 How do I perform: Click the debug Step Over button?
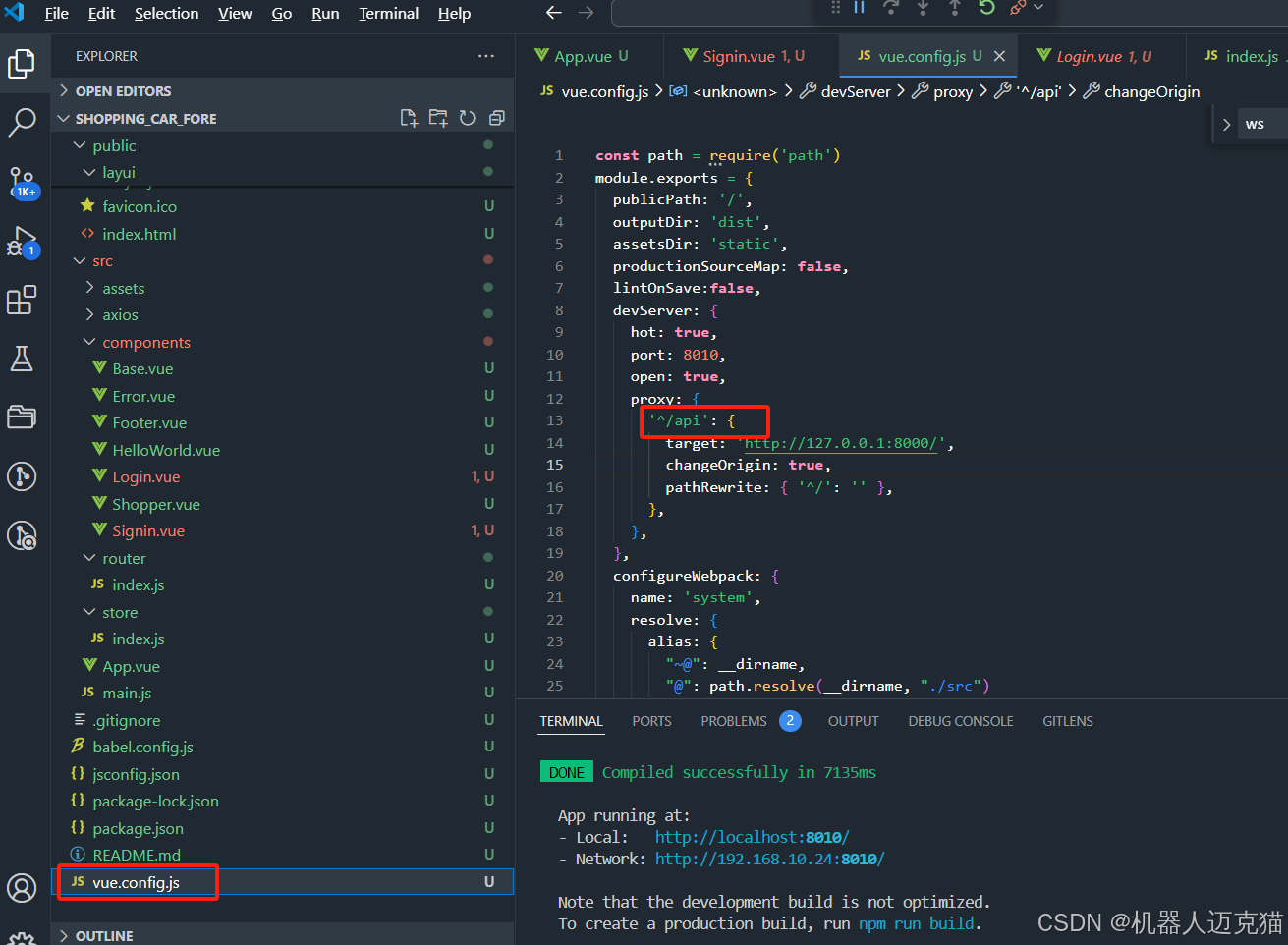[x=891, y=8]
